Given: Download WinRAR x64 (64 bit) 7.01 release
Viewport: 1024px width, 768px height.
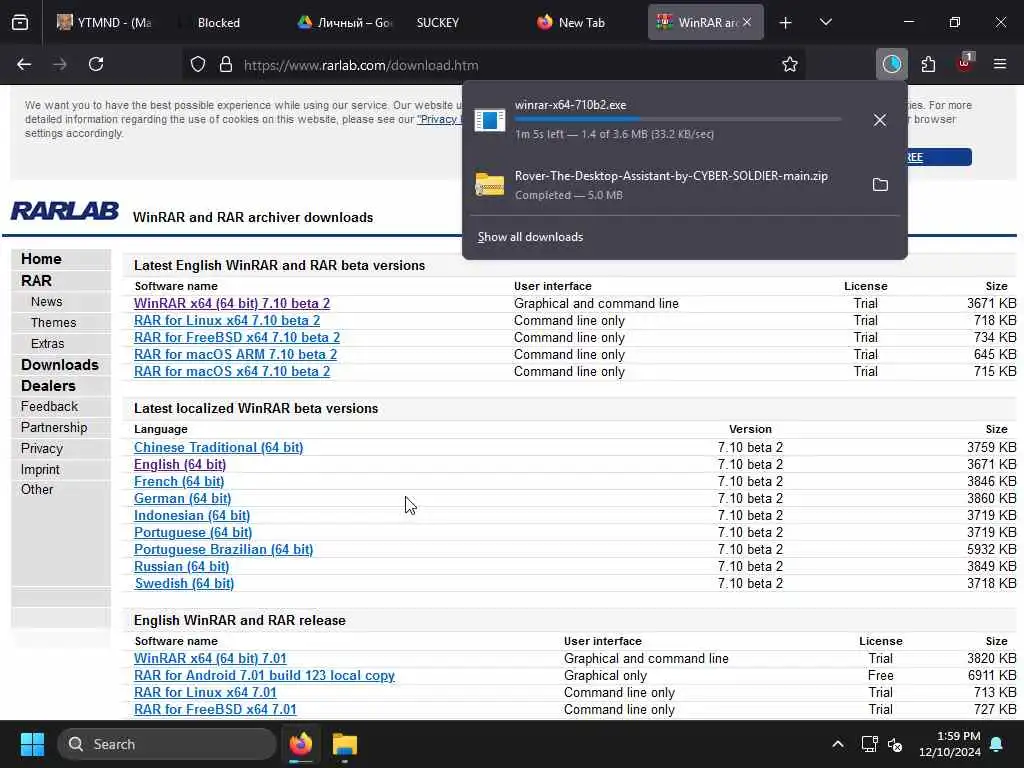Looking at the screenshot, I should (x=210, y=658).
